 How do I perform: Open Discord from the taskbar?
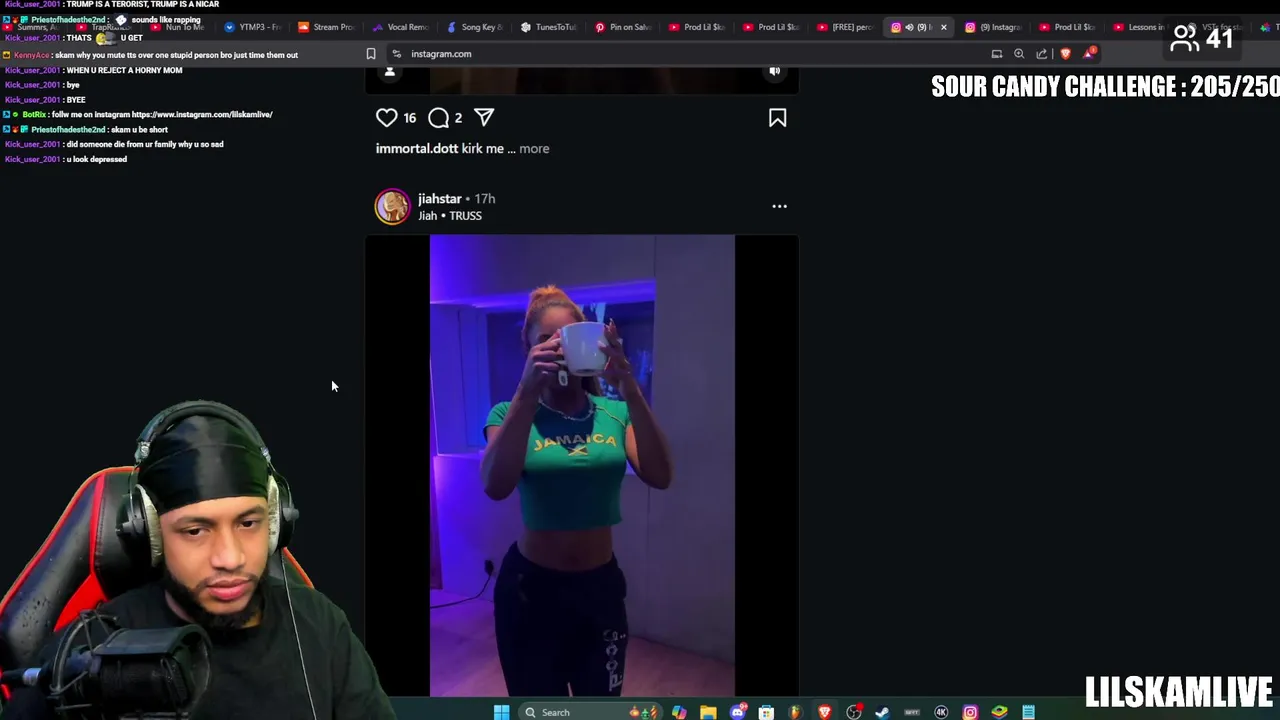[738, 712]
